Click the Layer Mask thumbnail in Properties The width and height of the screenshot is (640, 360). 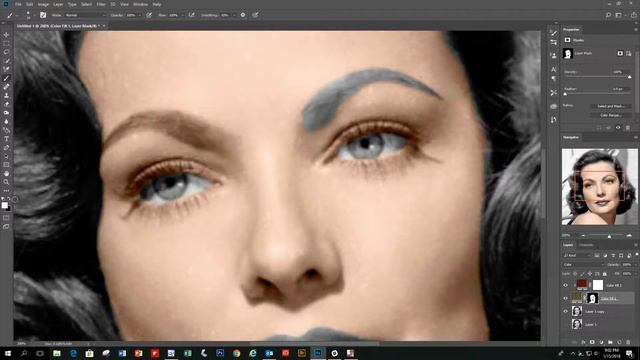point(567,53)
